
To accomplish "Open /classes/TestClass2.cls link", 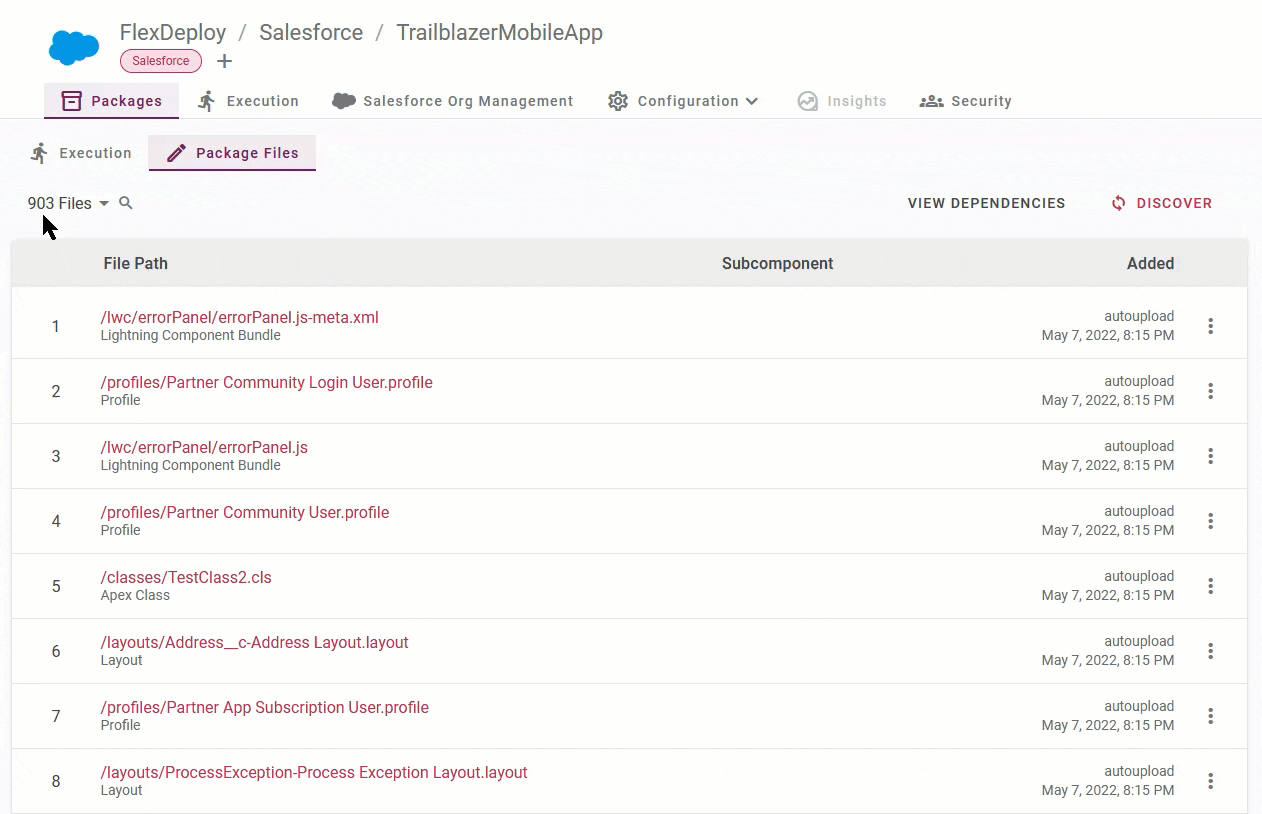I will (x=186, y=577).
